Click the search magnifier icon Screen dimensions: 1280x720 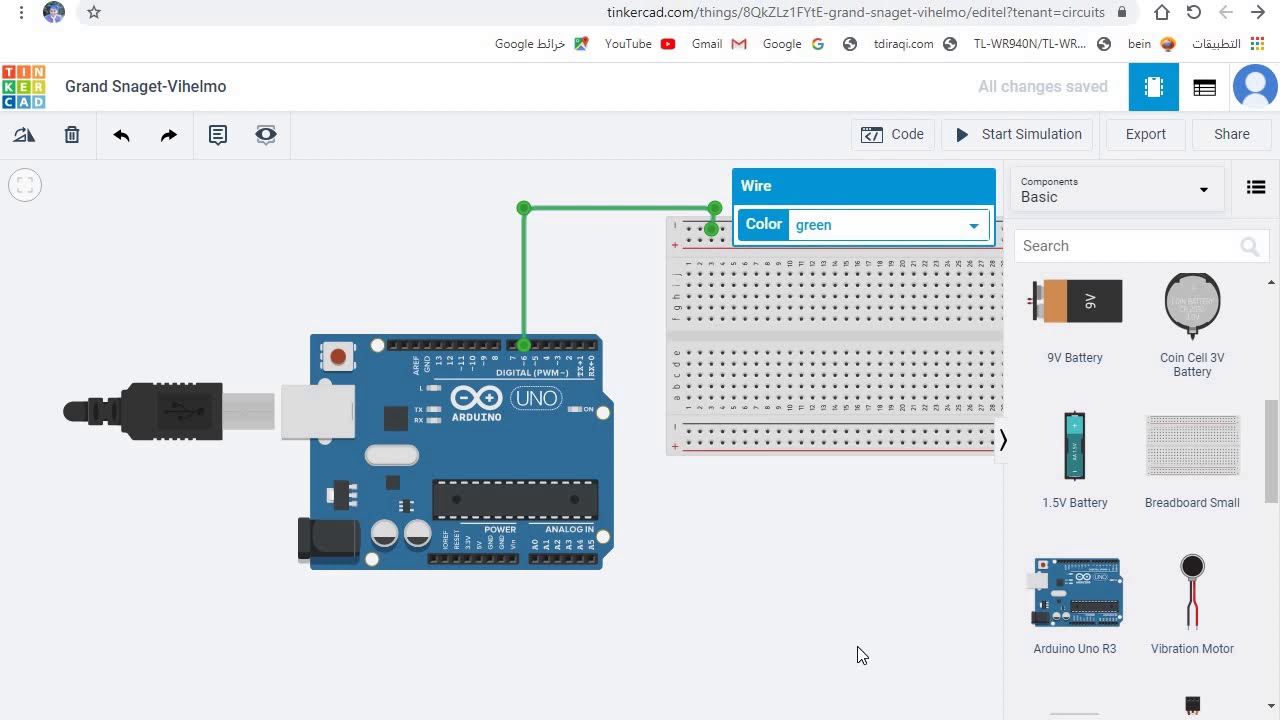[x=1249, y=246]
